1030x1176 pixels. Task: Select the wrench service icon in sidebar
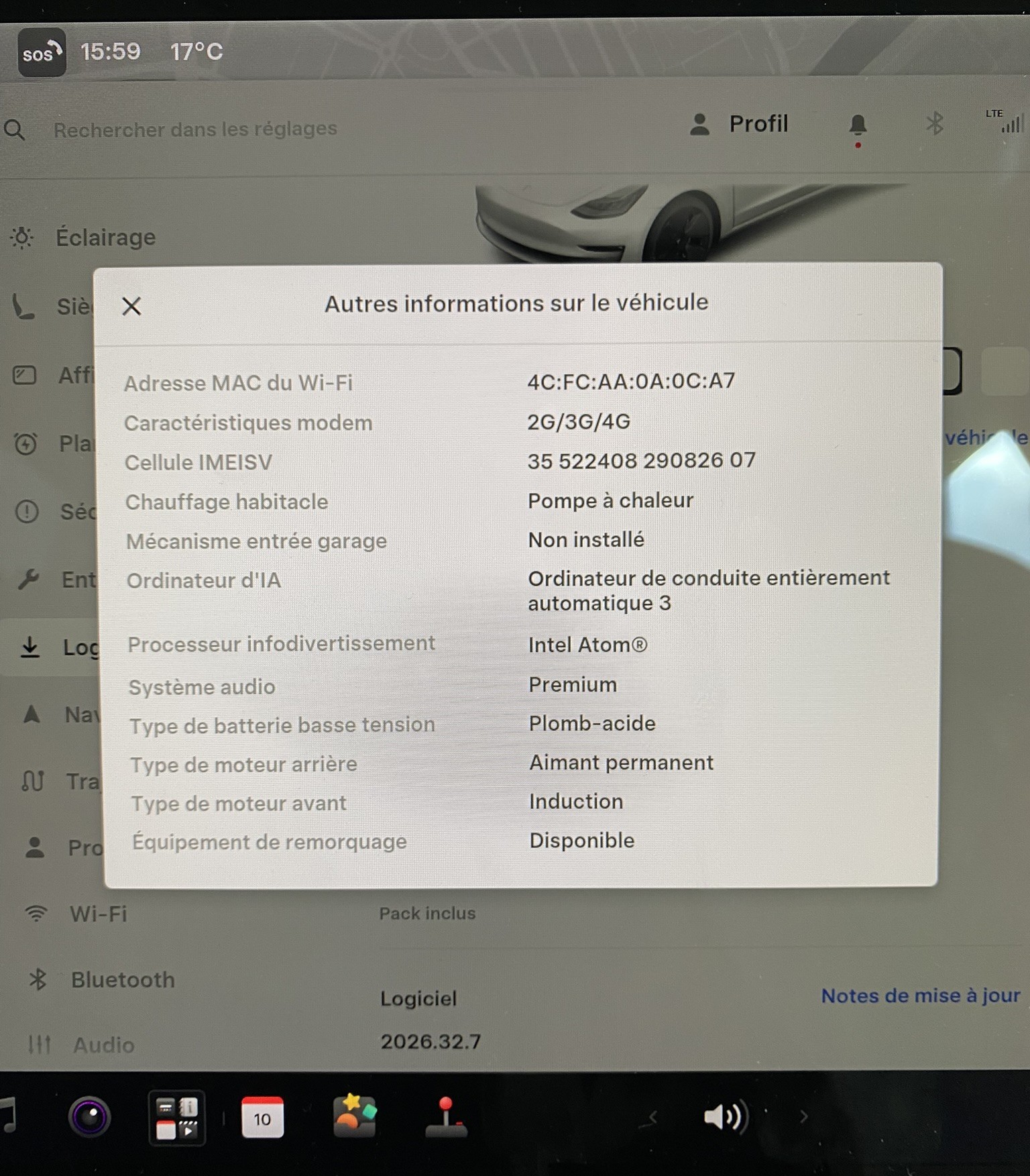pos(28,578)
